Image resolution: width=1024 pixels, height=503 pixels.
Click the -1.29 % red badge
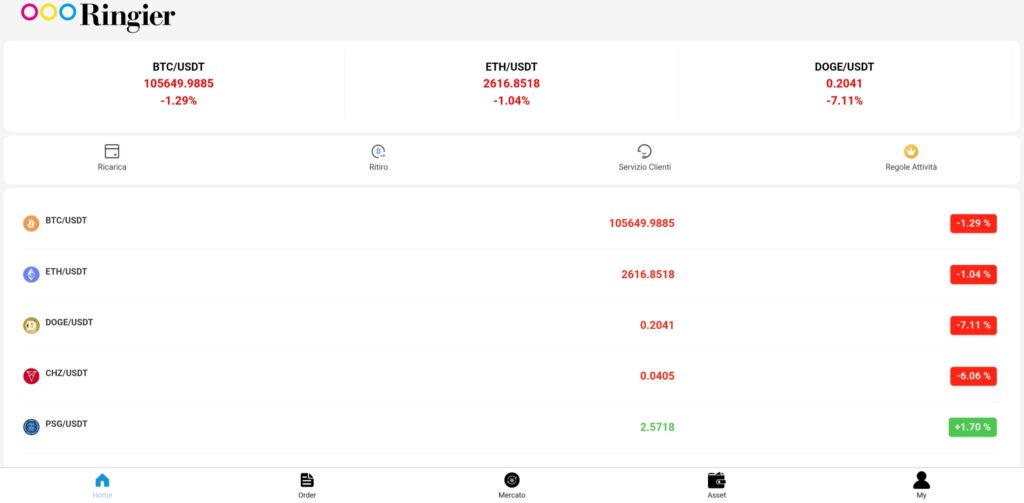973,223
